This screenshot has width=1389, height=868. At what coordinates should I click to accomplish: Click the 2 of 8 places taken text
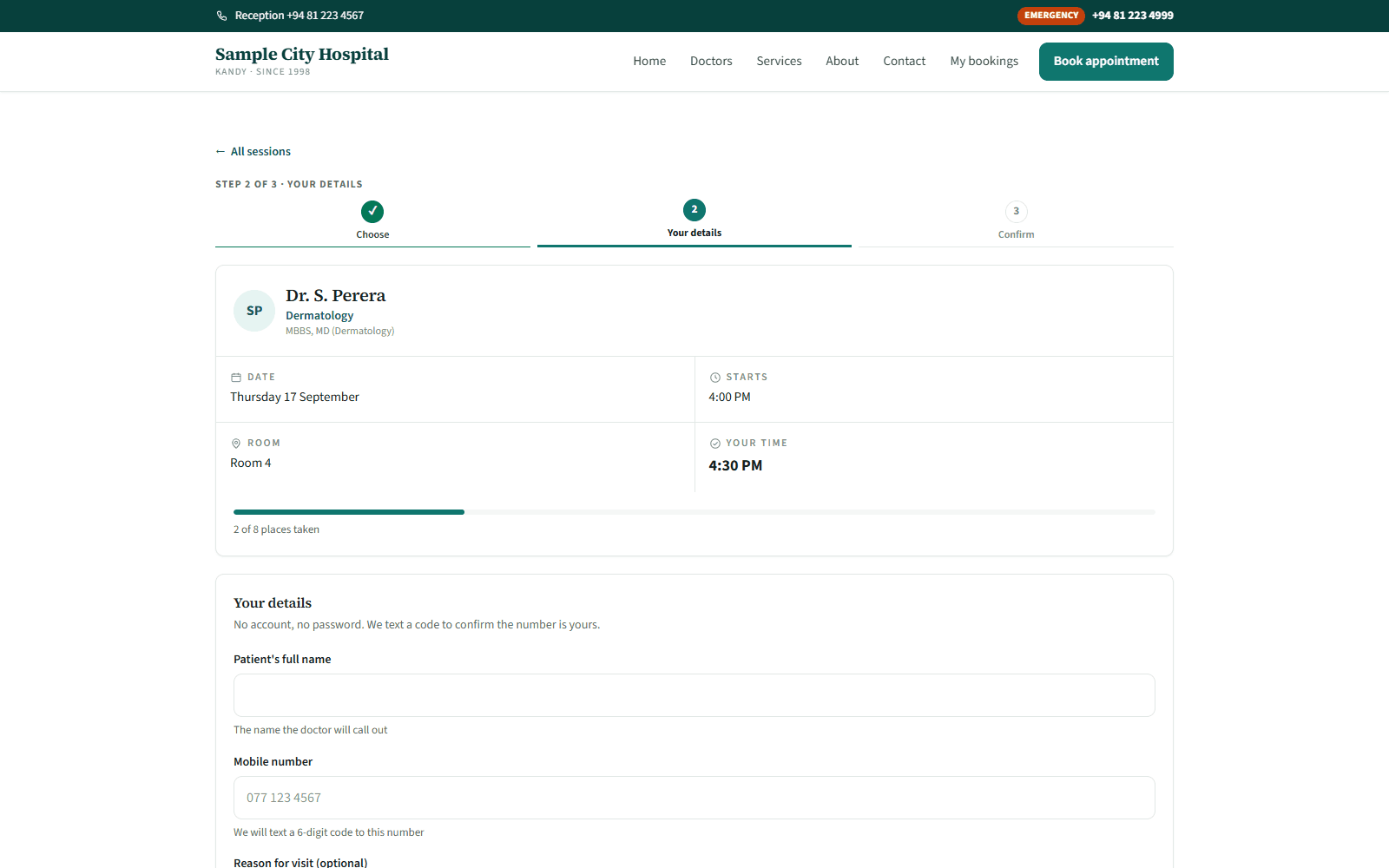click(x=276, y=529)
